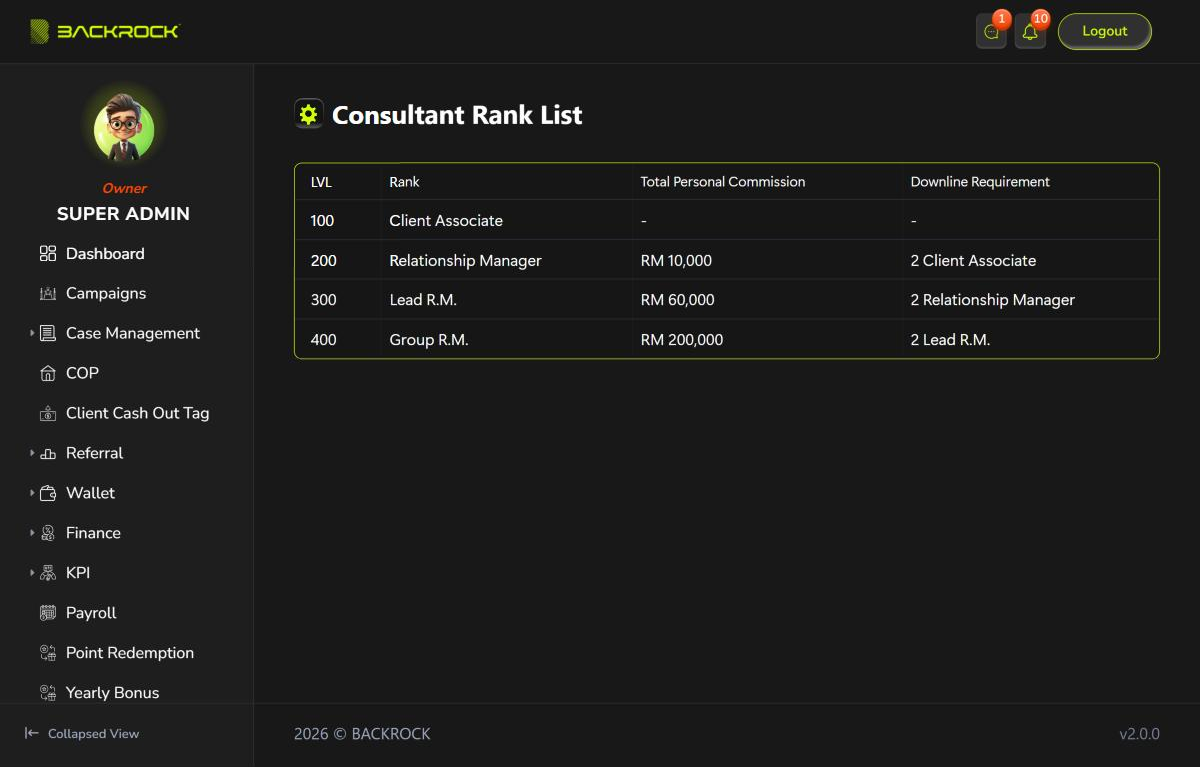This screenshot has height=767, width=1200.
Task: Click the Total Personal Commission header
Action: tap(723, 182)
